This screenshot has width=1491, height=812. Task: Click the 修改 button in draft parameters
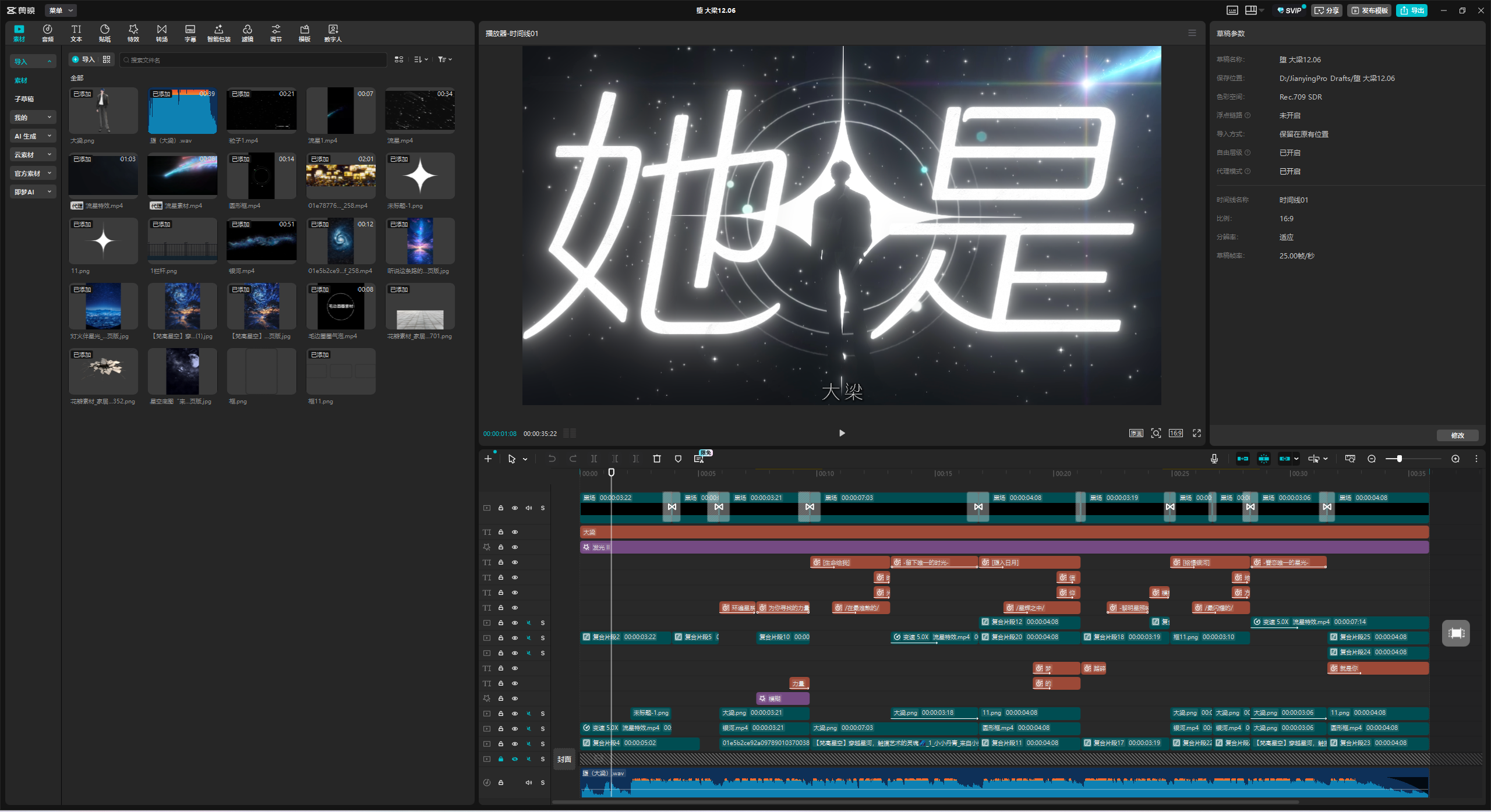pyautogui.click(x=1457, y=435)
